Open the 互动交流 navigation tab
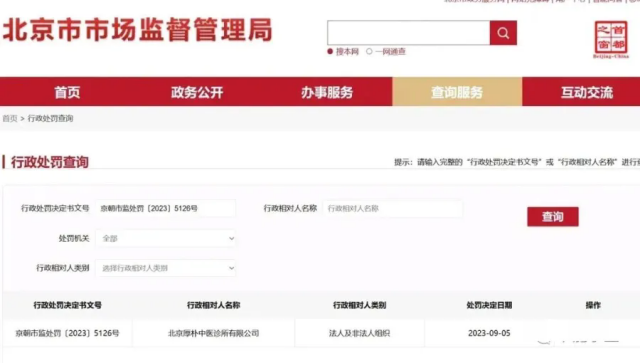Image resolution: width=640 pixels, height=363 pixels. click(x=587, y=92)
